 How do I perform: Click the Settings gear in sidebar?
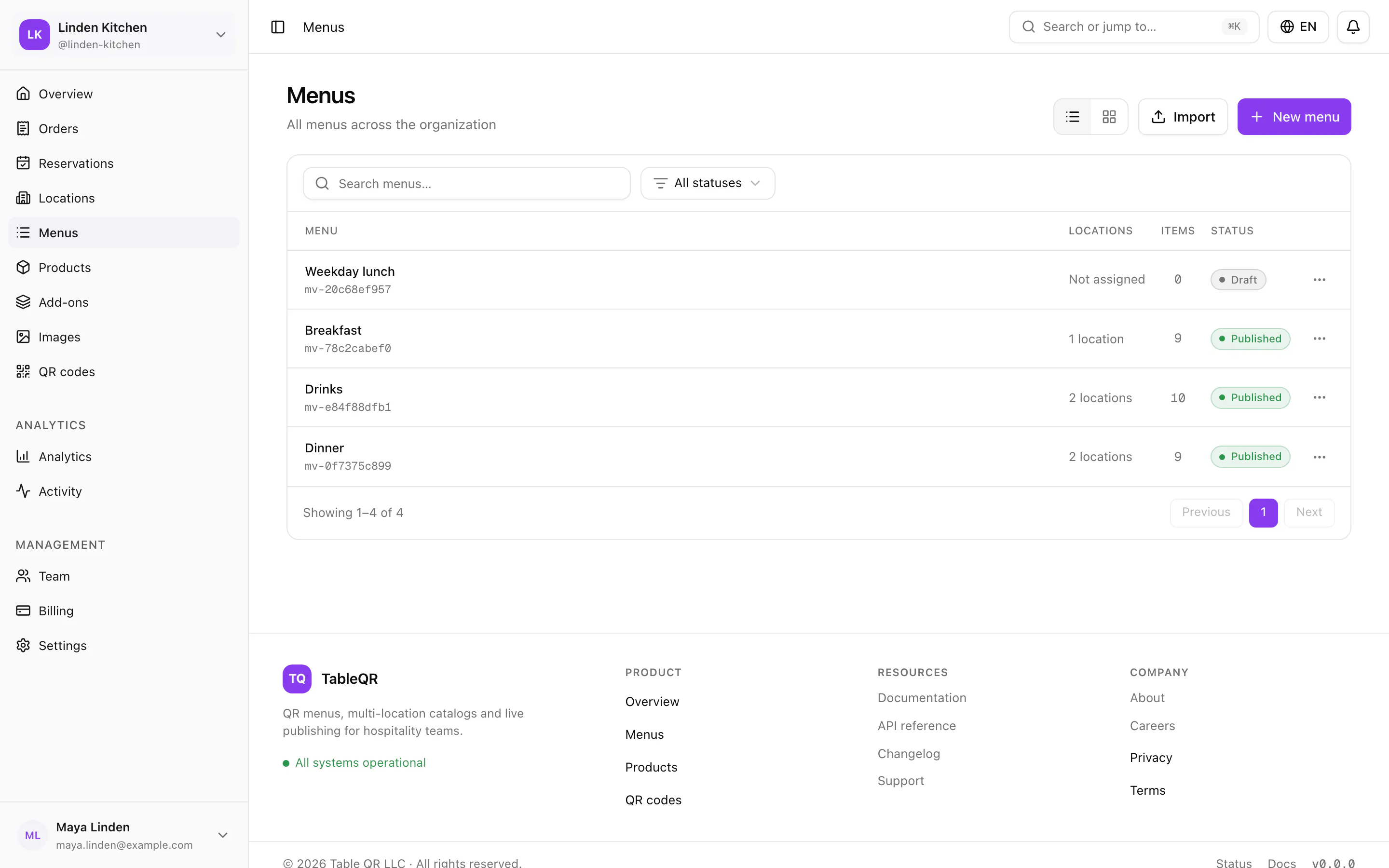point(23,645)
